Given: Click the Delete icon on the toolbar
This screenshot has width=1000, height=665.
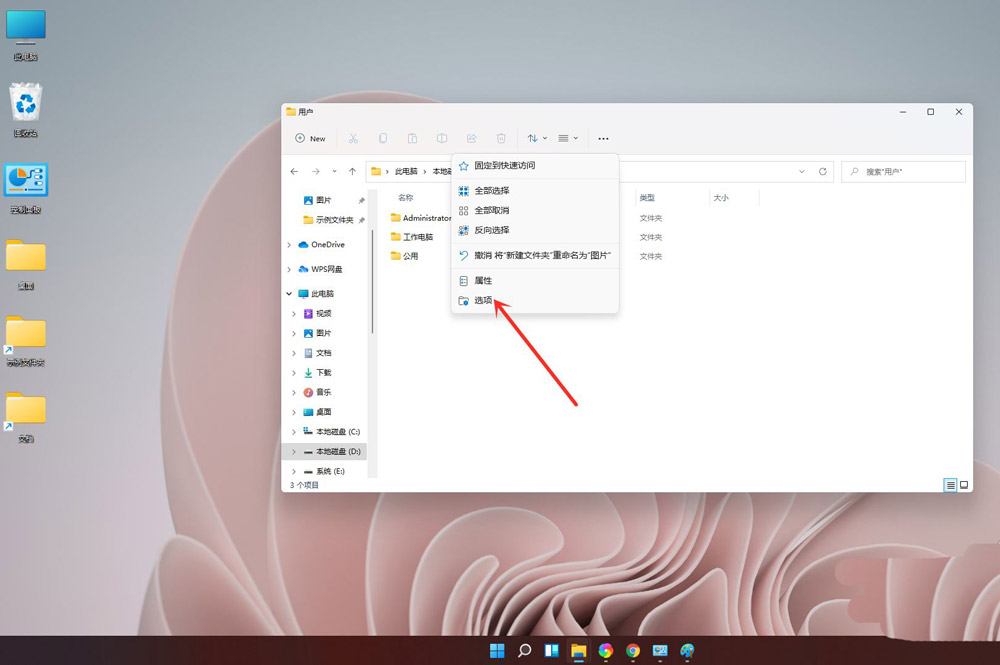Looking at the screenshot, I should (500, 138).
